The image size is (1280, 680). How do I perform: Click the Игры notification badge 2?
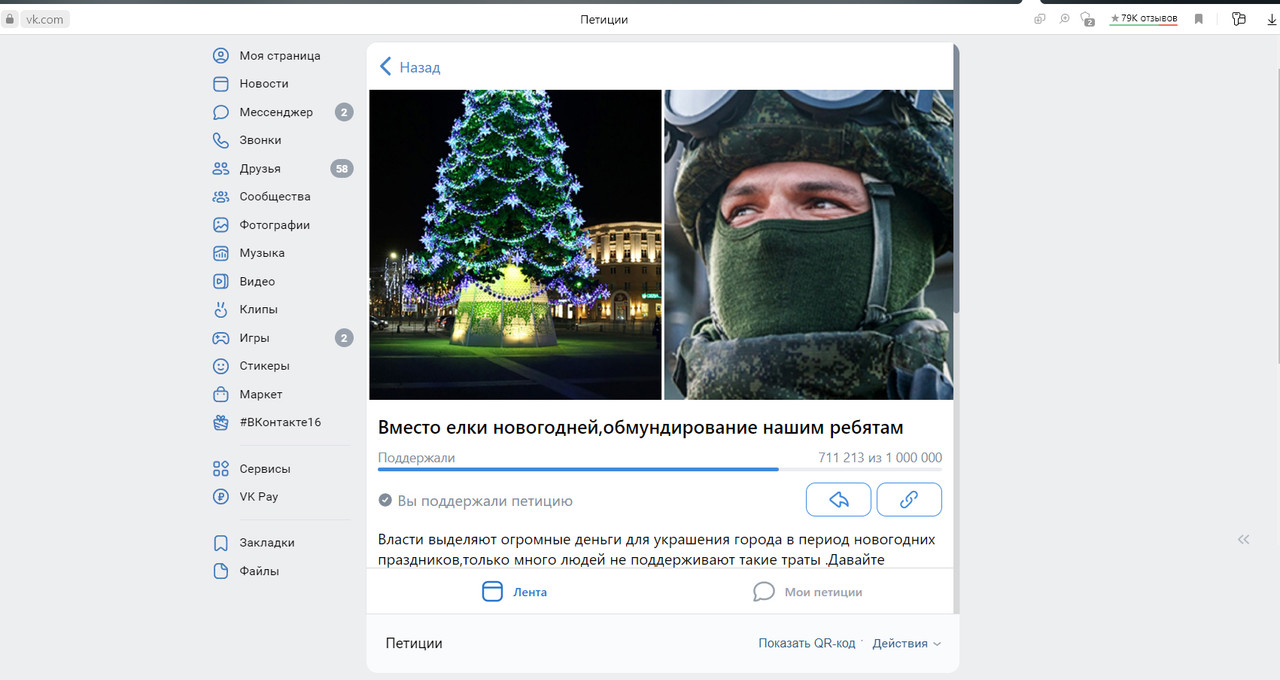tap(344, 338)
